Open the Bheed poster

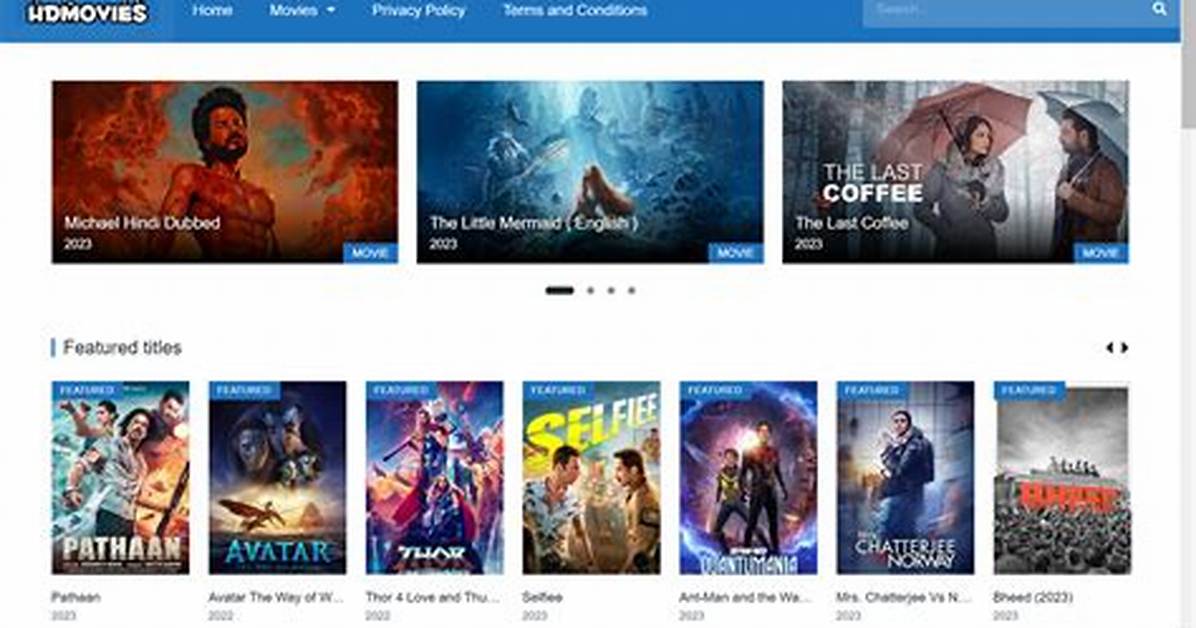(x=1062, y=478)
